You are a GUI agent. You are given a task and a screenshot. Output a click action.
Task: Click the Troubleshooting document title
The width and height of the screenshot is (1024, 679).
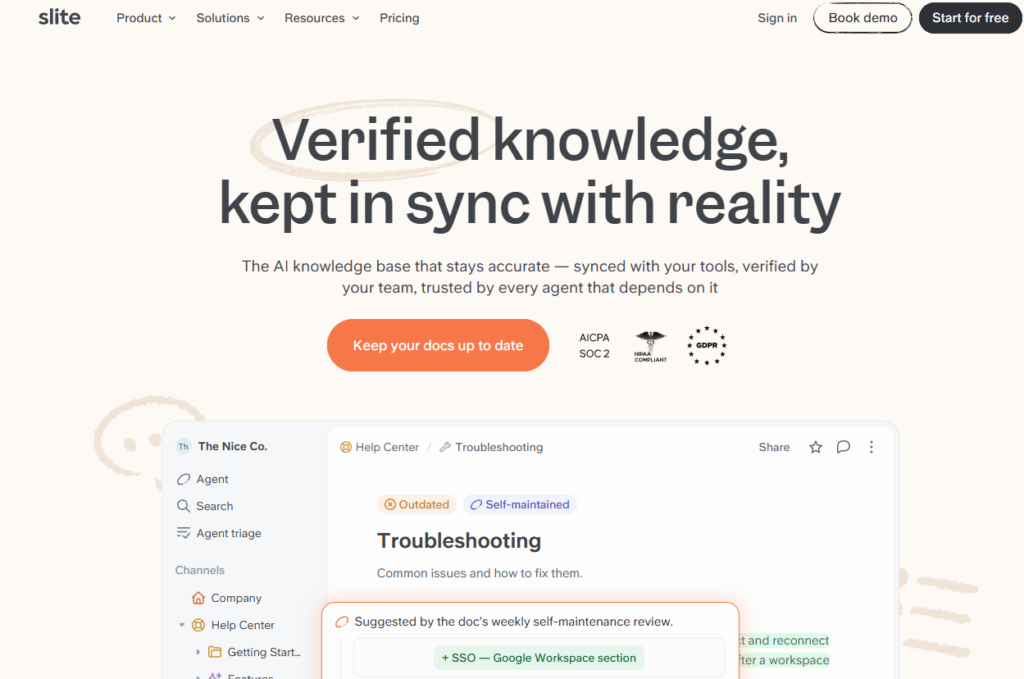pos(459,541)
